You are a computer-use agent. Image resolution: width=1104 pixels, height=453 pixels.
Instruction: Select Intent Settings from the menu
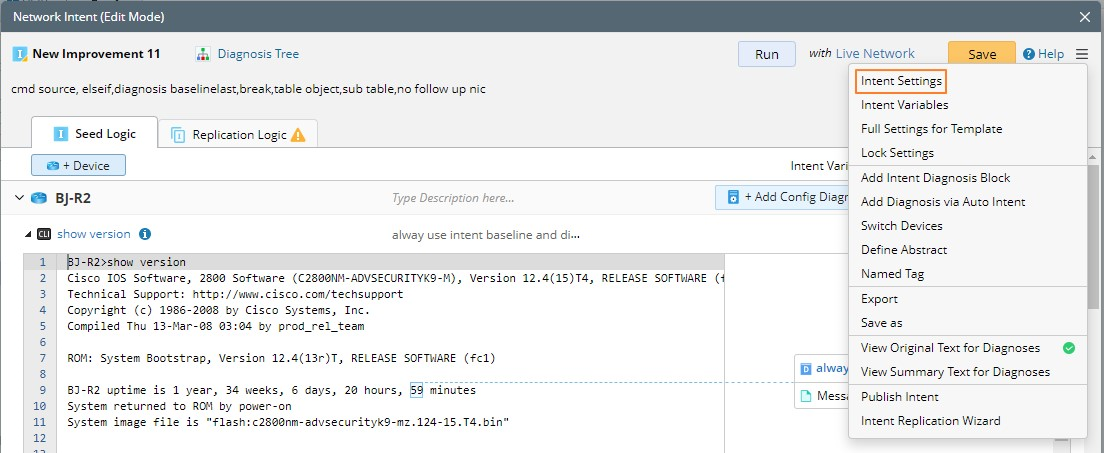pyautogui.click(x=901, y=80)
